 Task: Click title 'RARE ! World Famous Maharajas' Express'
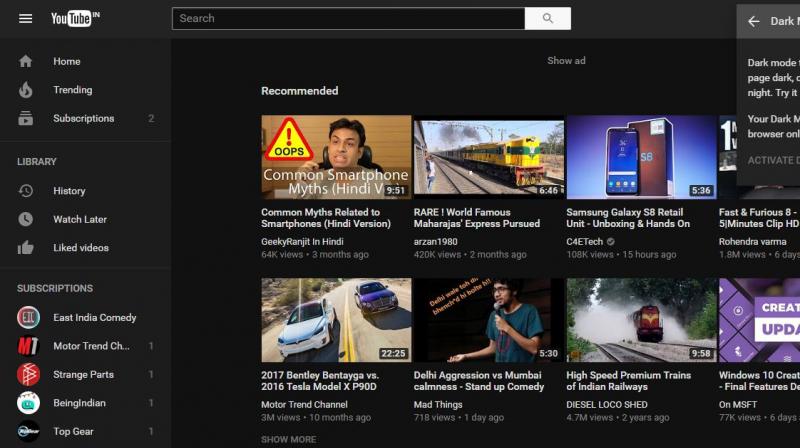click(x=477, y=218)
